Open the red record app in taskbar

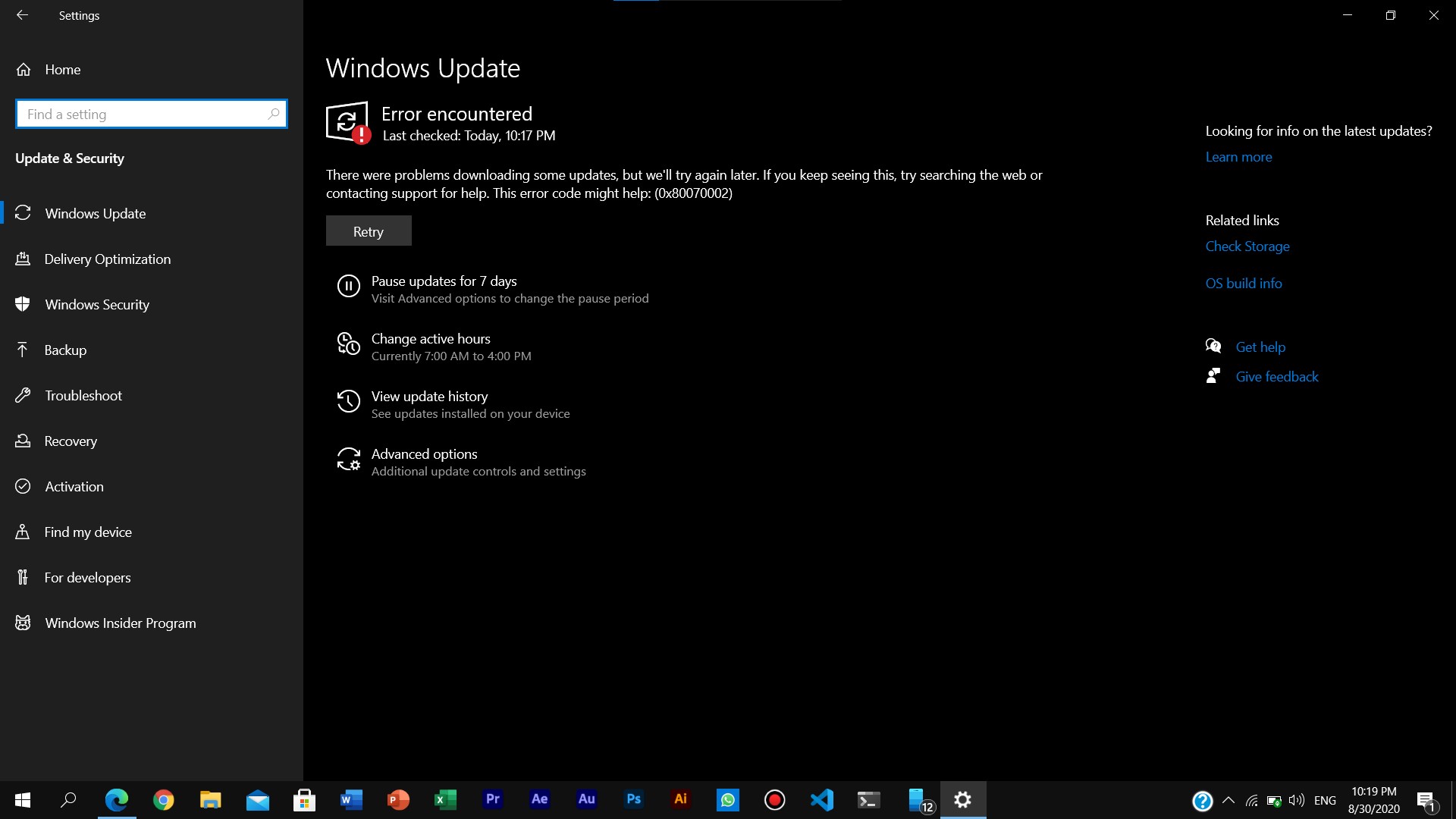775,800
